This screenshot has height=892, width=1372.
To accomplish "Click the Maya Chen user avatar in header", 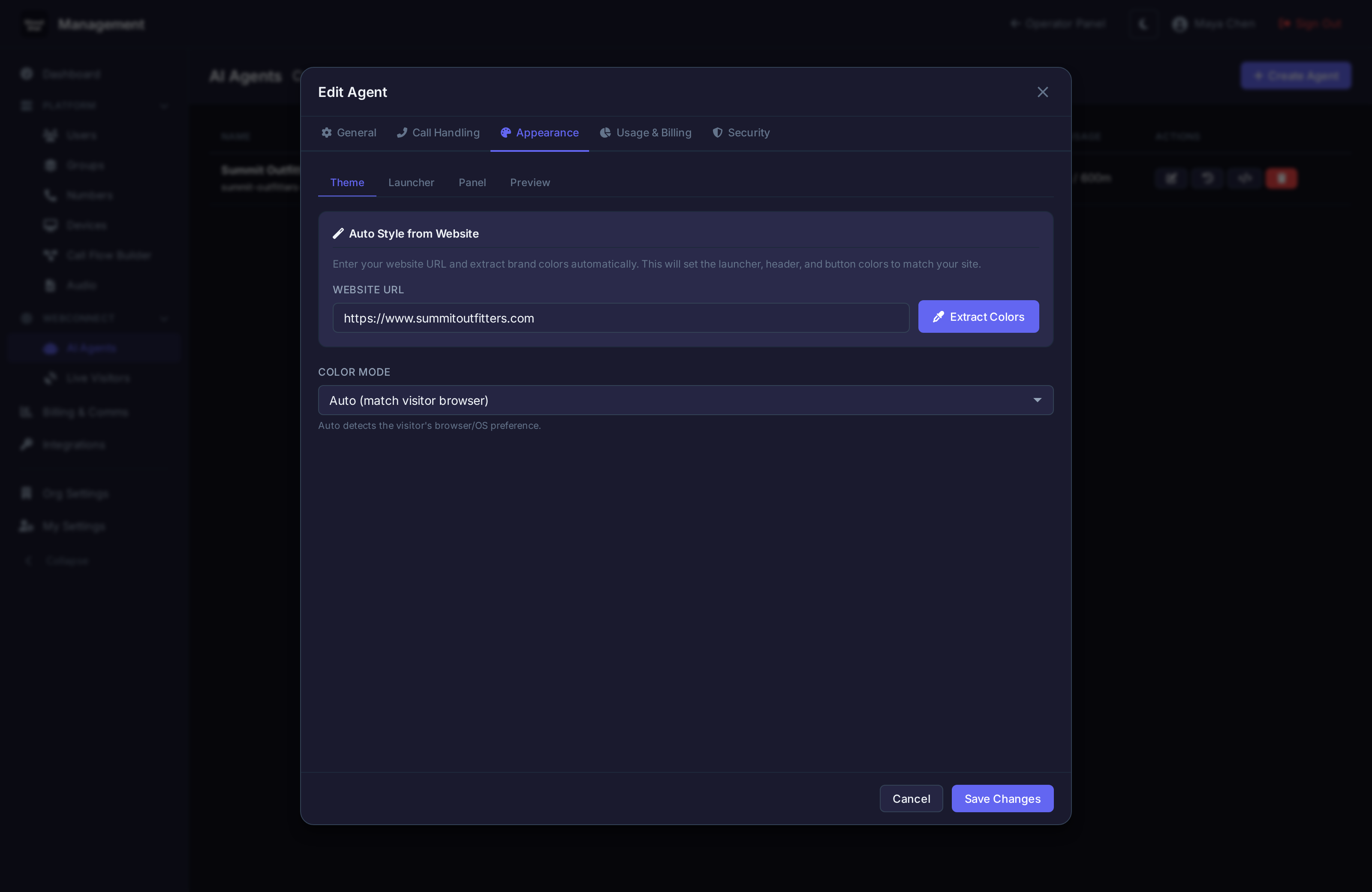I will (1179, 24).
